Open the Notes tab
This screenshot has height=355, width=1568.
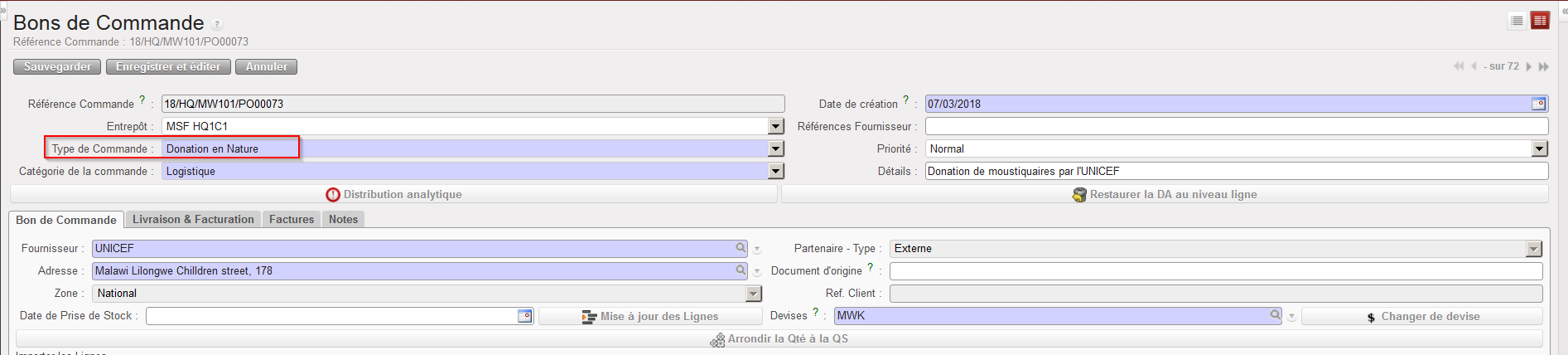coord(343,219)
